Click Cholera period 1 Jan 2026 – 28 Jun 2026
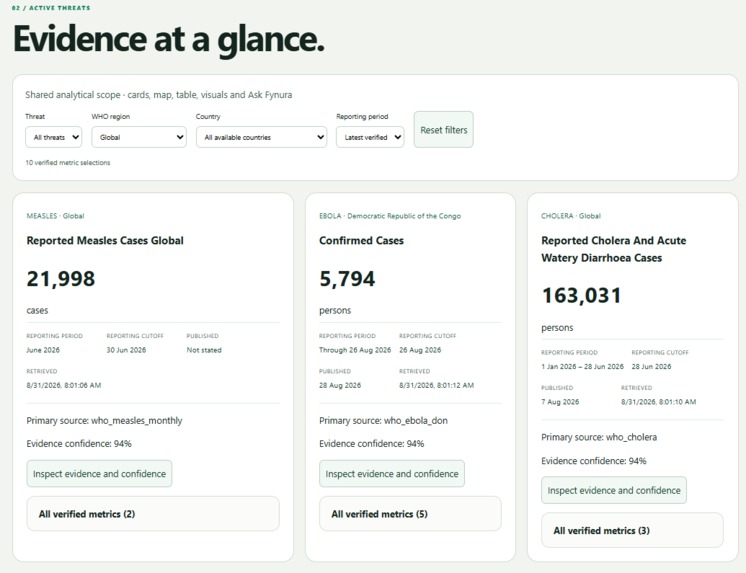 582,366
